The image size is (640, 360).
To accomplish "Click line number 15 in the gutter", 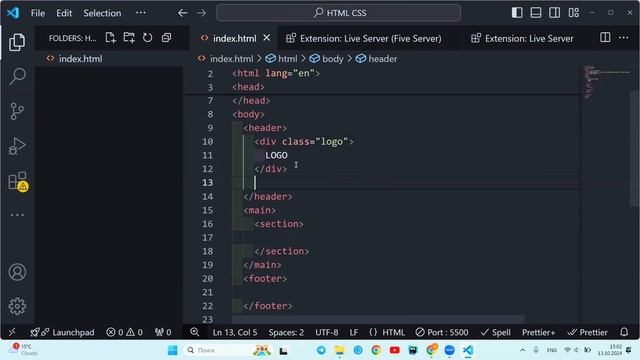I will coord(207,210).
